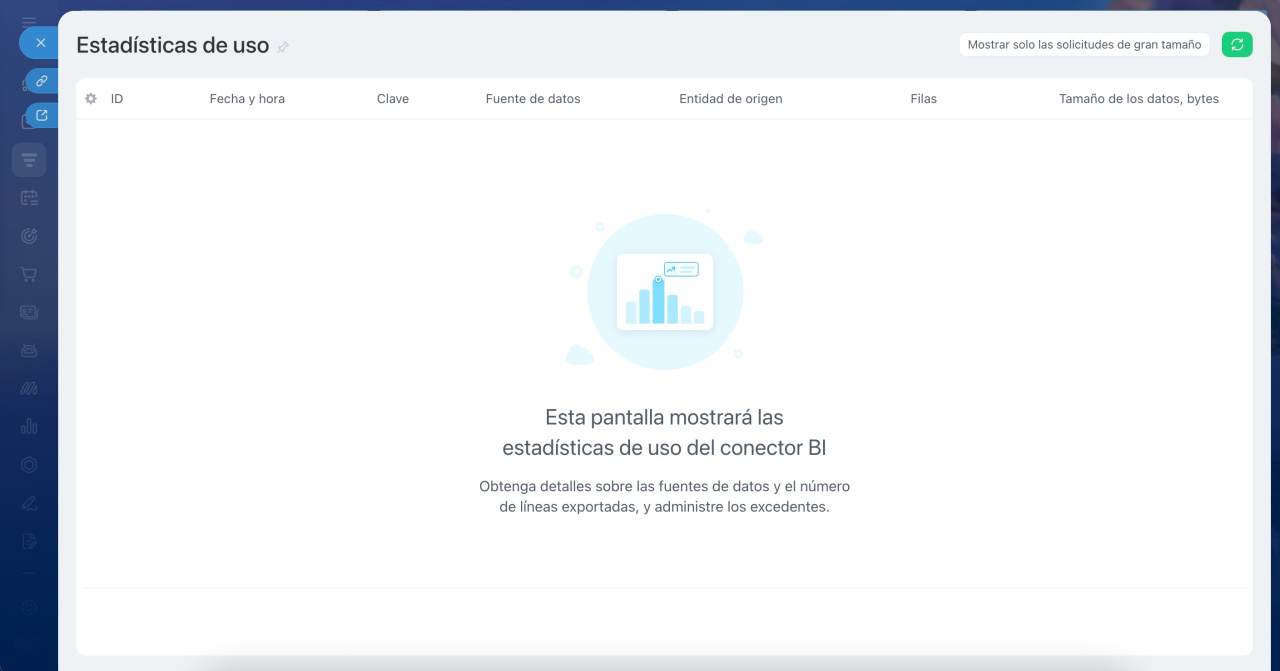Viewport: 1280px width, 671px height.
Task: Sort by 'Entidad de origen' column
Action: click(730, 99)
